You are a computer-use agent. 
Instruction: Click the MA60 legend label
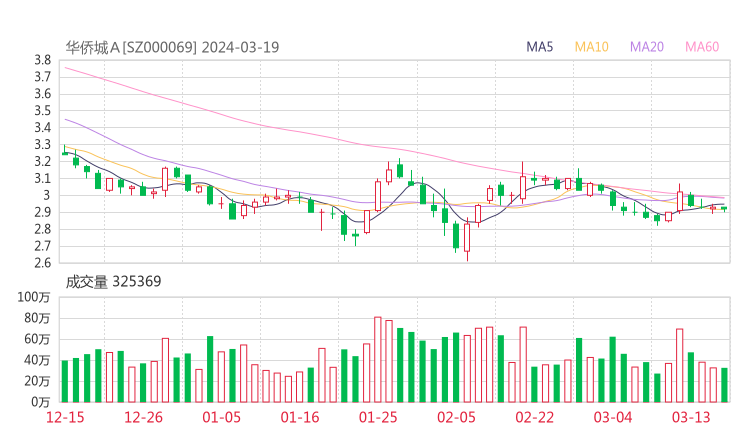(x=702, y=47)
